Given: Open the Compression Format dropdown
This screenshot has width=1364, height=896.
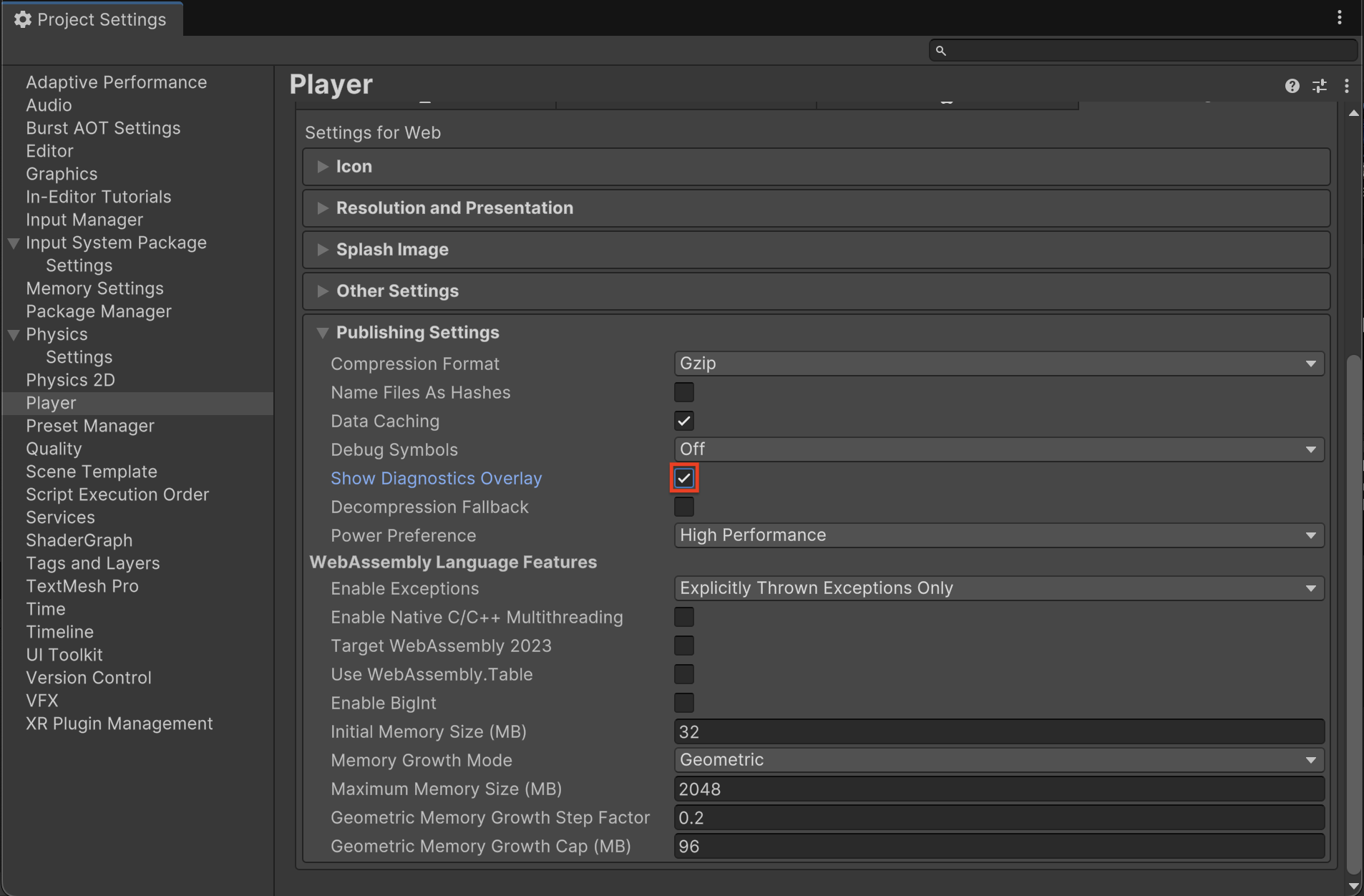Looking at the screenshot, I should point(998,364).
